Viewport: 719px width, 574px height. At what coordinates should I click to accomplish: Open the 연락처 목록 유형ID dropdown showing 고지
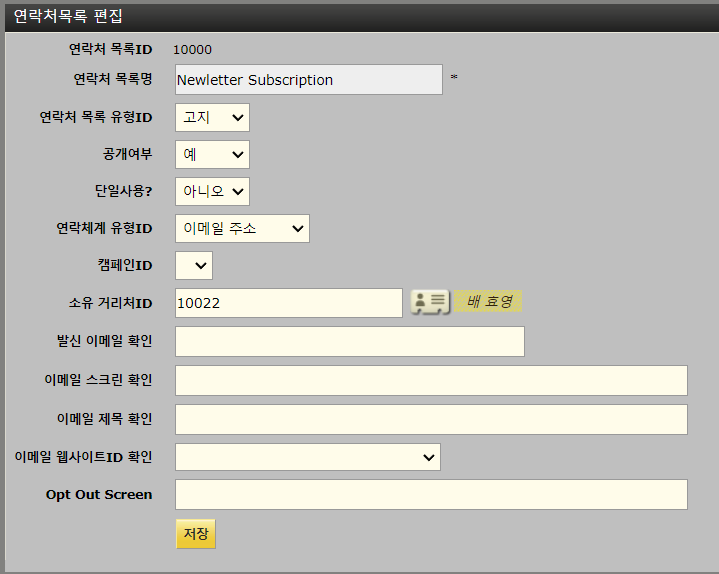212,118
